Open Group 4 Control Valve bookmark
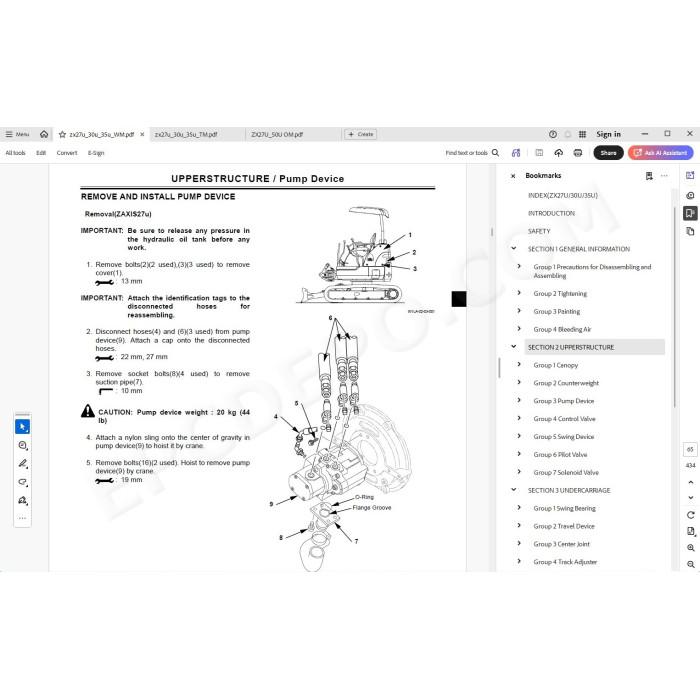Image resolution: width=700 pixels, height=700 pixels. (x=564, y=419)
